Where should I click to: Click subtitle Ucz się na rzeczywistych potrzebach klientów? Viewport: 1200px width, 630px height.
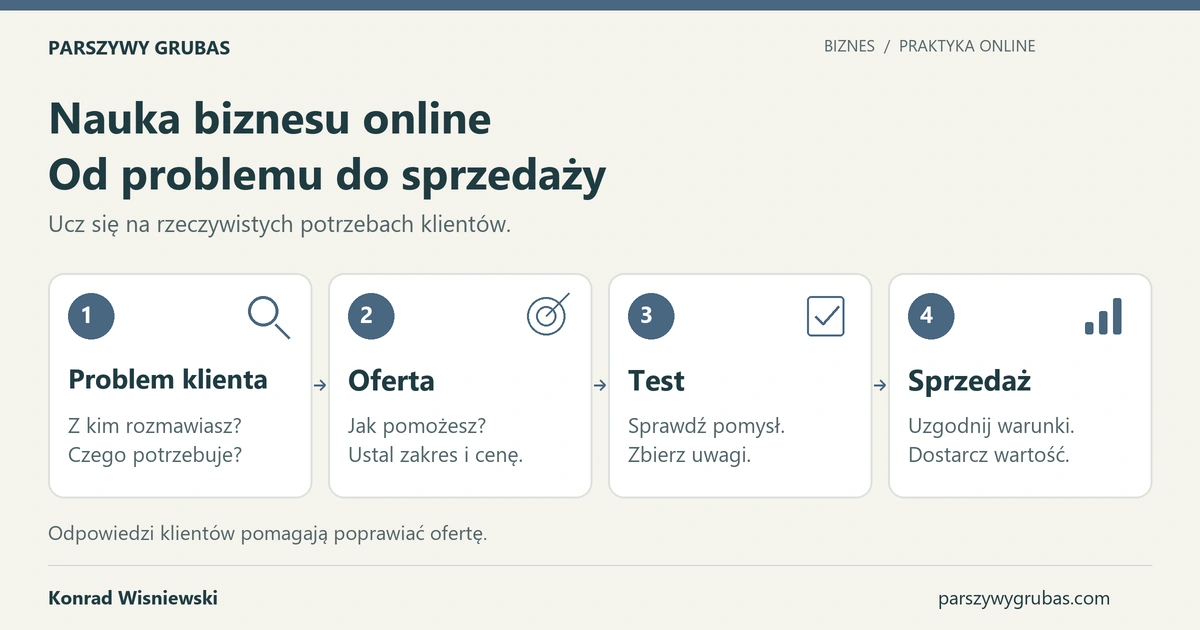click(280, 225)
